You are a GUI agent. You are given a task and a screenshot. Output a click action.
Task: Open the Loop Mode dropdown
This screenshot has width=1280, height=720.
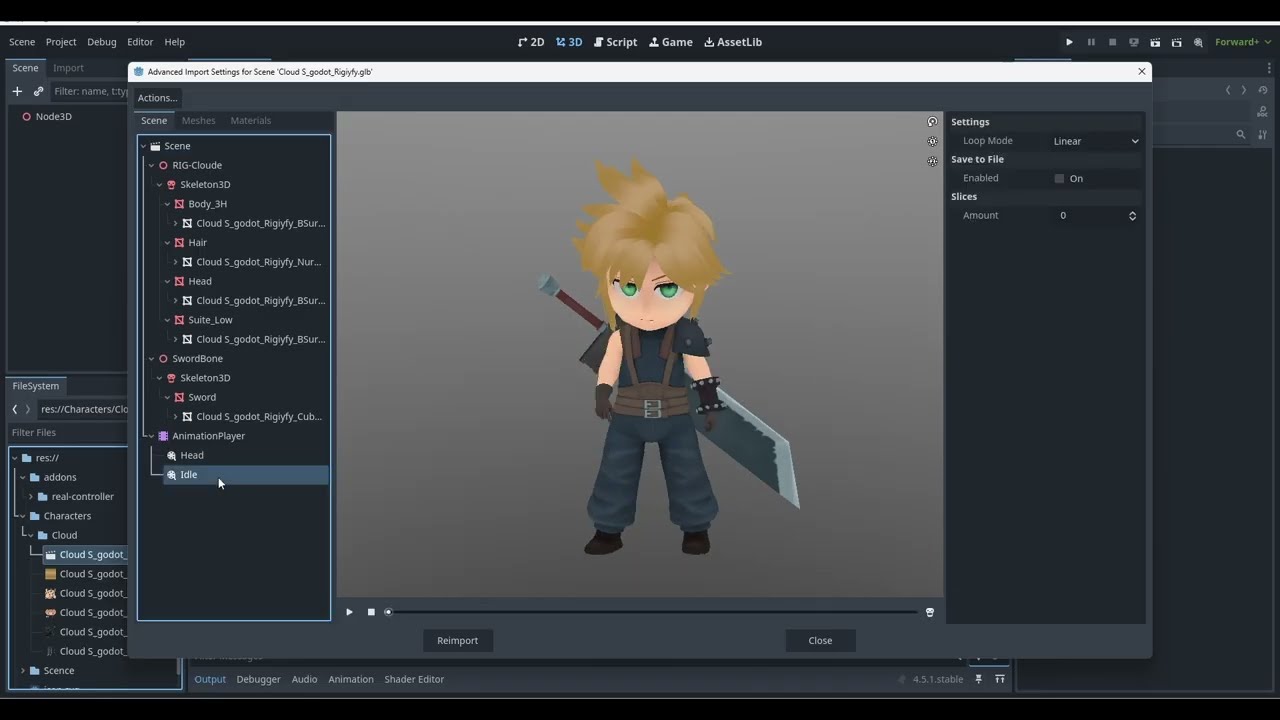(x=1095, y=141)
